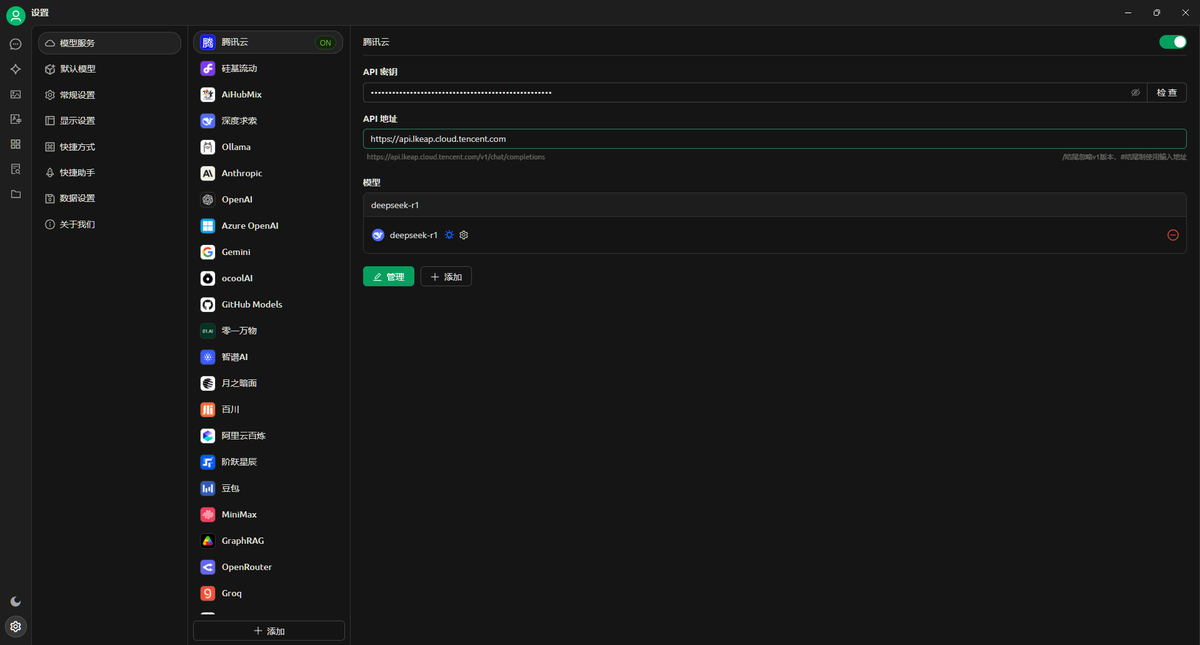The width and height of the screenshot is (1200, 645).
Task: Open 模型服务 settings section
Action: coord(110,43)
